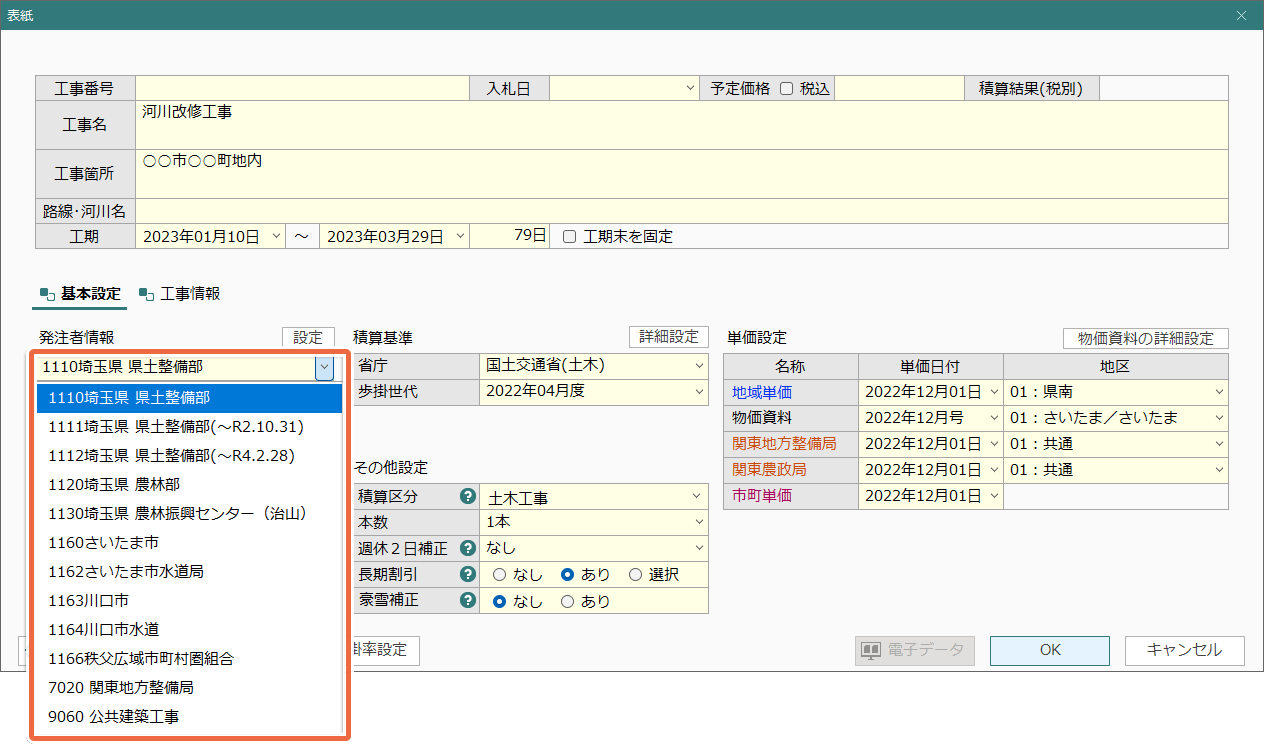Viewport: 1264px width, 750px height.
Task: Click the 地域単価 name cell
Action: coord(790,392)
